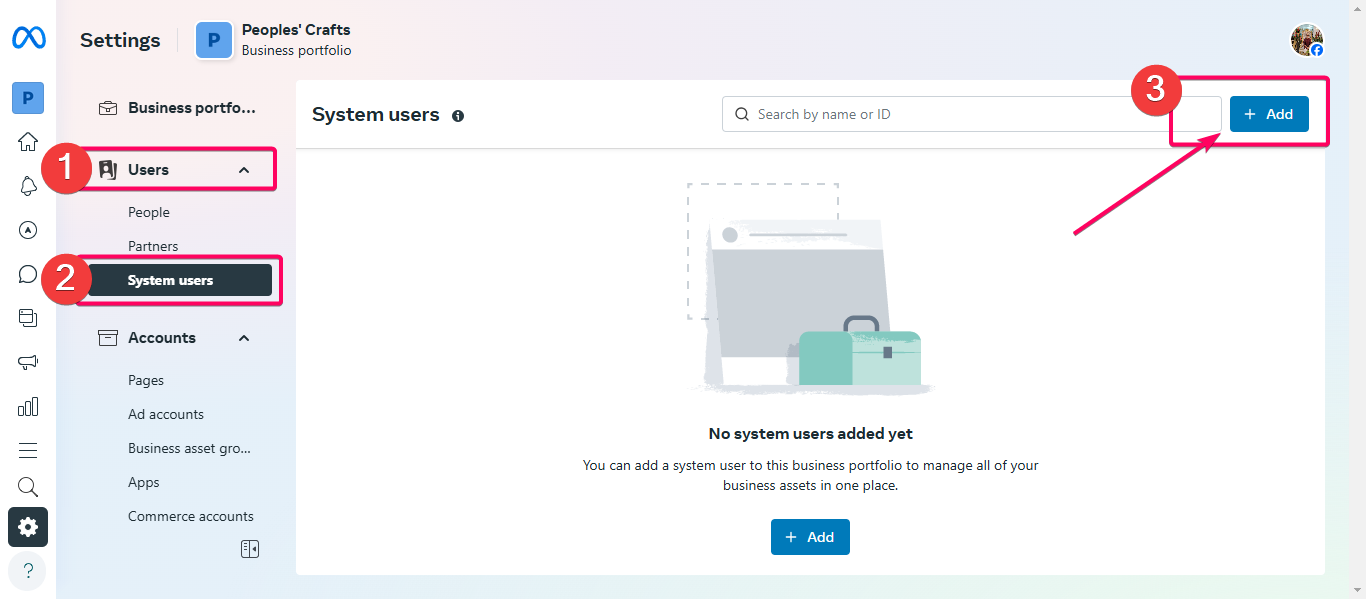Open the Home icon in sidebar
Screen dimensions: 1366x599
point(28,141)
